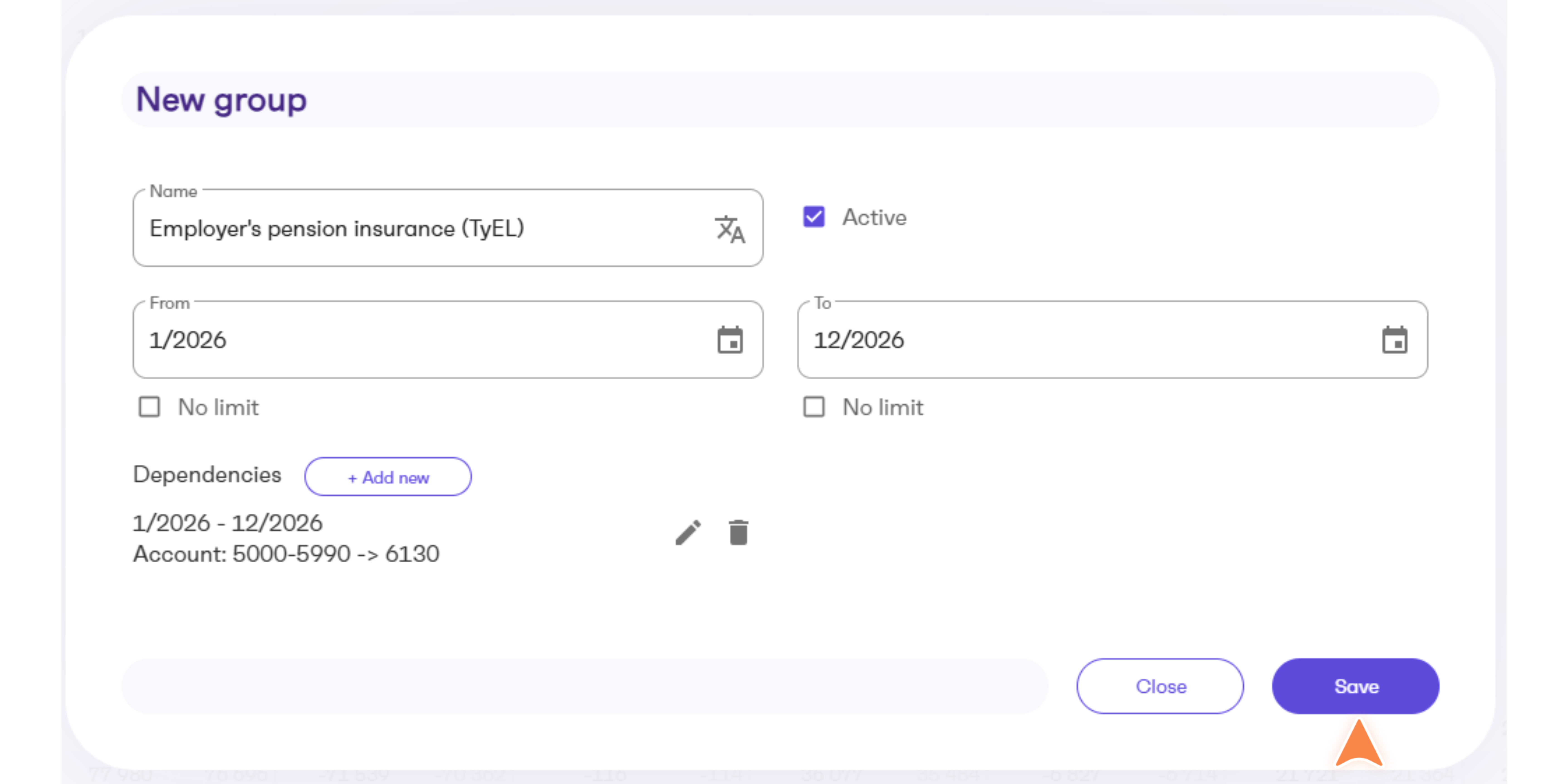The image size is (1568, 784).
Task: Enable No limit under From date
Action: 149,407
